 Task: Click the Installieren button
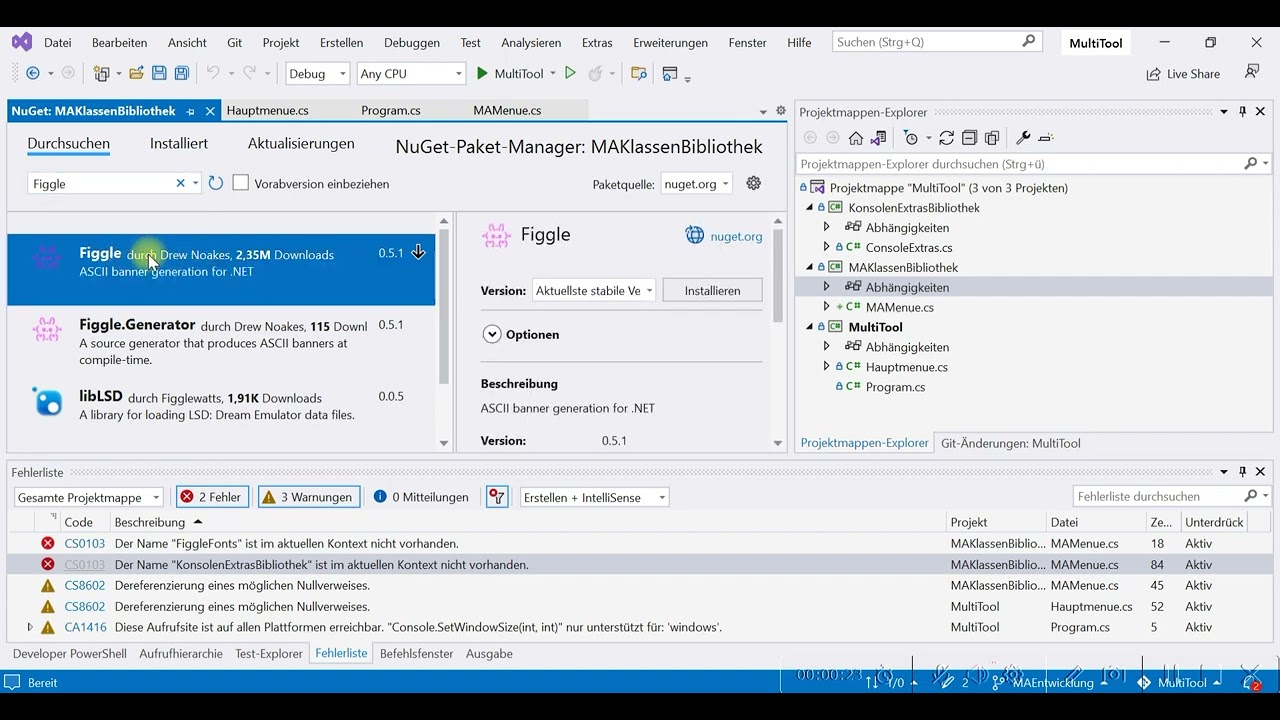pos(713,291)
